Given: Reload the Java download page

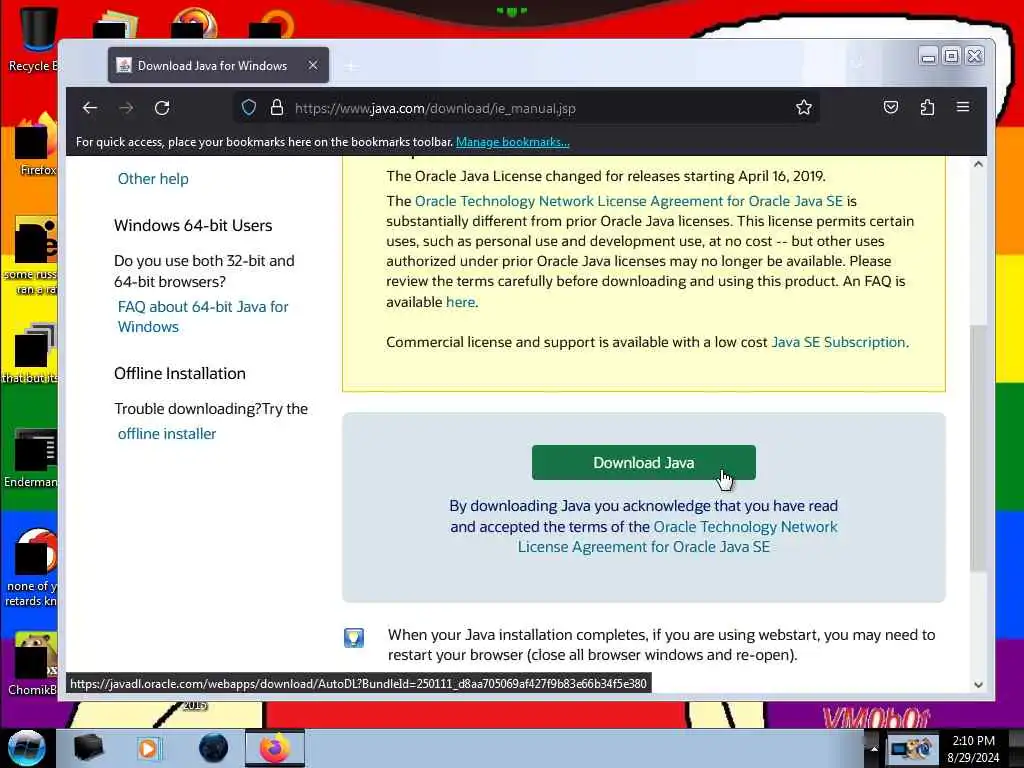Looking at the screenshot, I should 162,108.
